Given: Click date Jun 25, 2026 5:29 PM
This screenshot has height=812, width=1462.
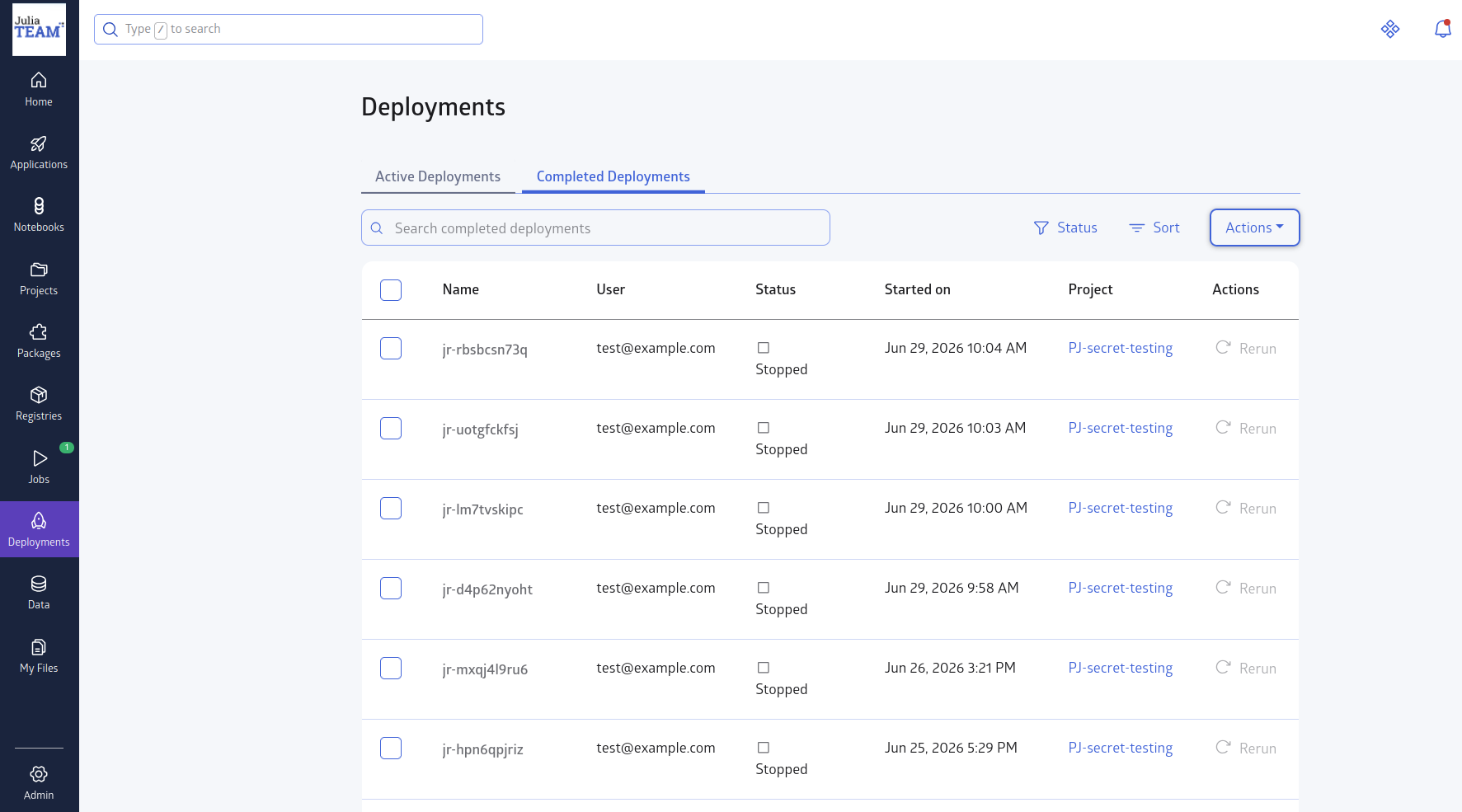Looking at the screenshot, I should [x=951, y=748].
